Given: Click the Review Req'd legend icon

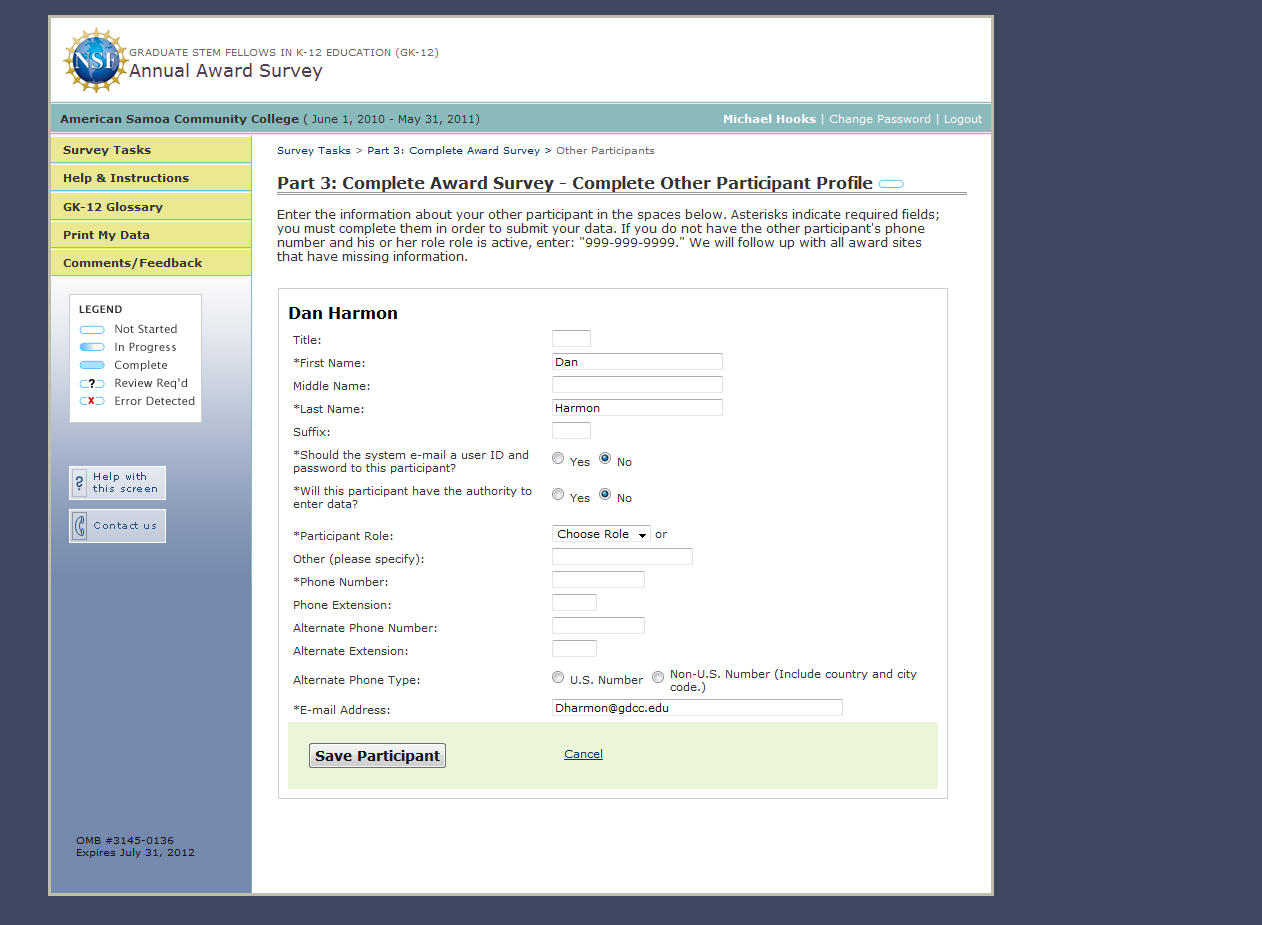Looking at the screenshot, I should click(x=92, y=383).
